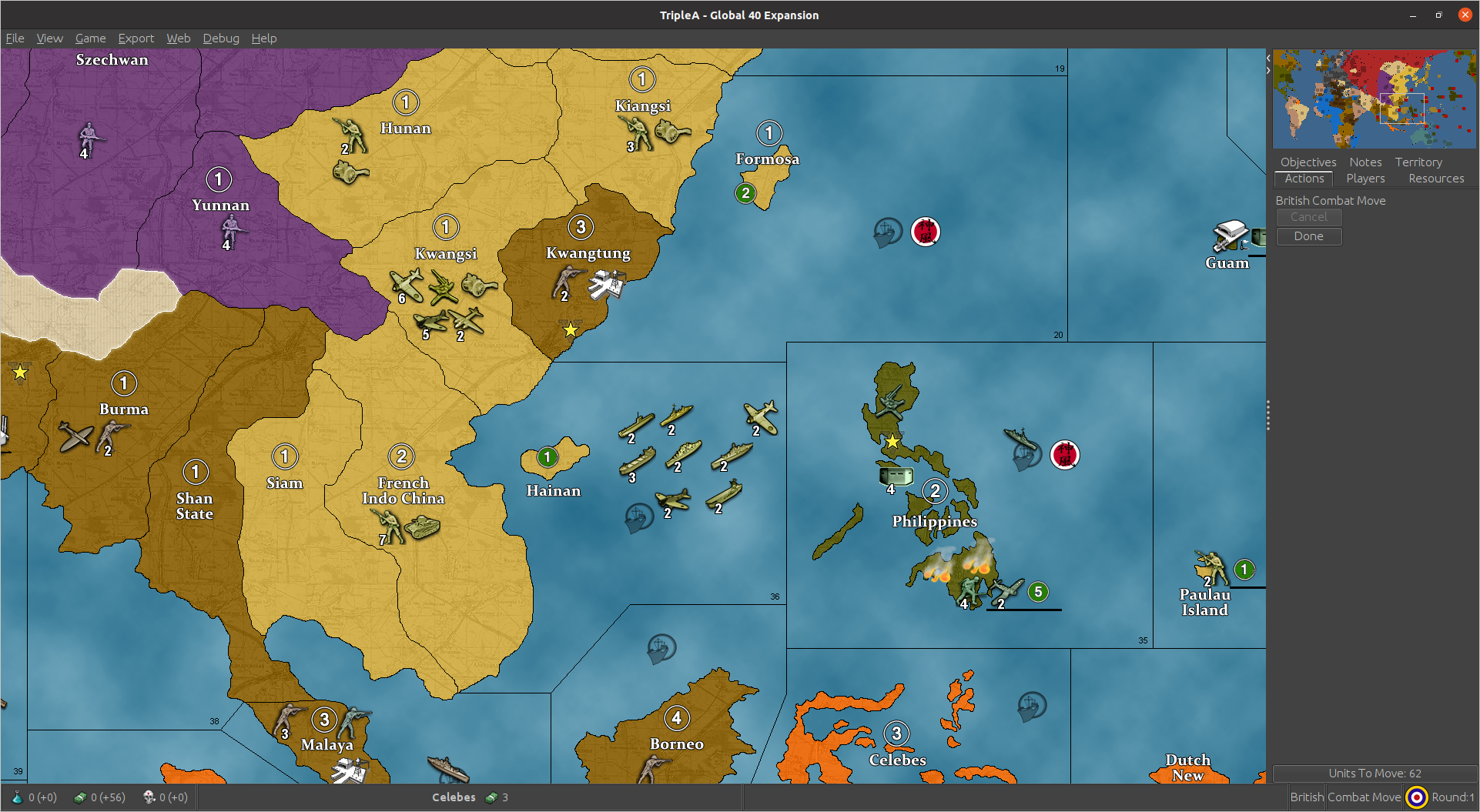This screenshot has width=1480, height=812.
Task: Collapse the right side panel arrow
Action: point(1268,70)
